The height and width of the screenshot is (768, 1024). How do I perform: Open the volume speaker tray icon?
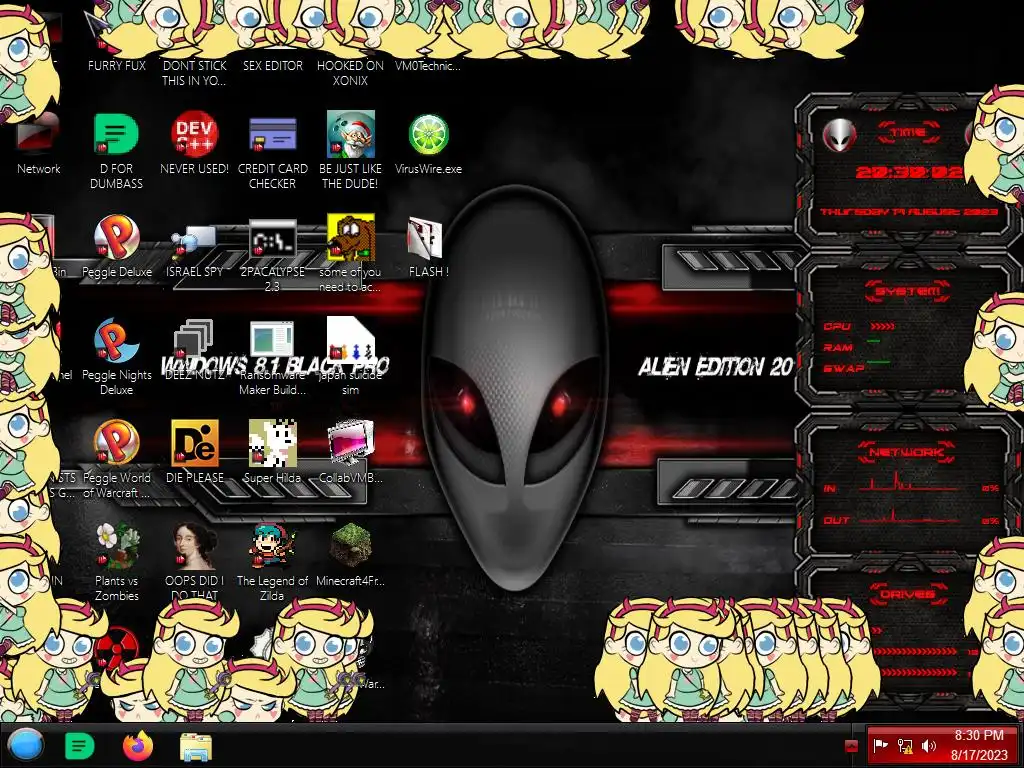(928, 746)
